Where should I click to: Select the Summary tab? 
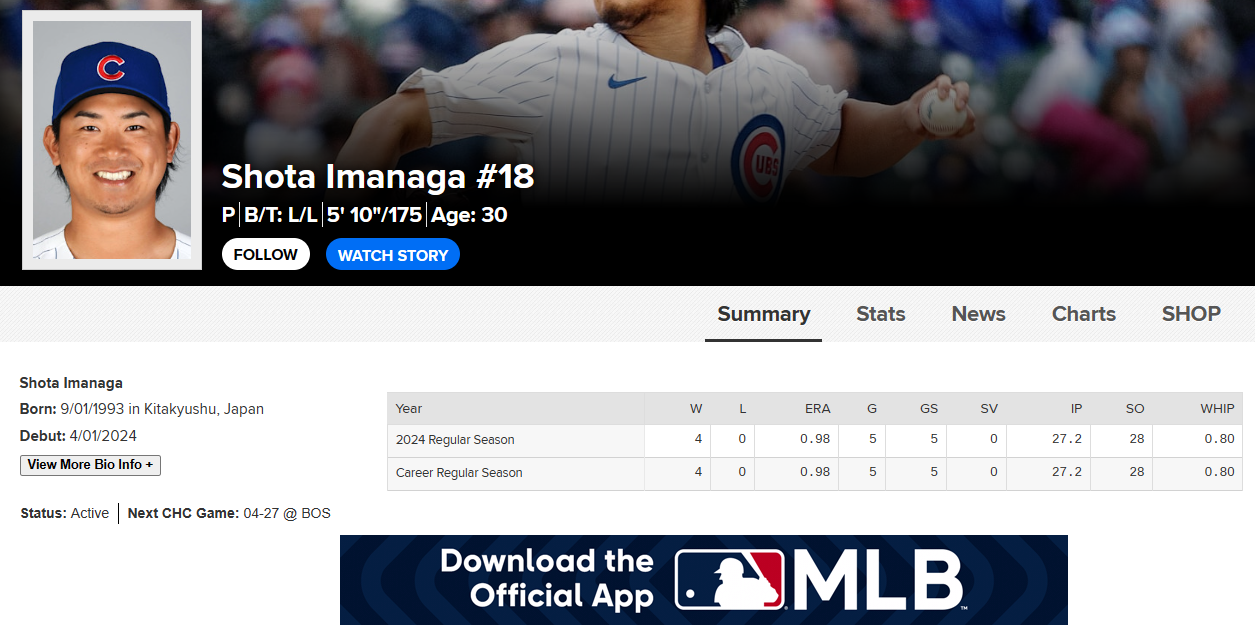coord(763,314)
